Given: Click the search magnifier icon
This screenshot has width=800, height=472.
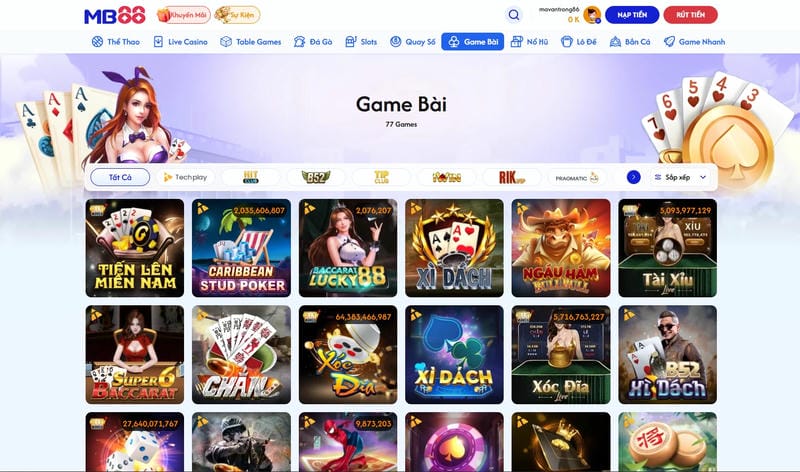Looking at the screenshot, I should [x=514, y=15].
